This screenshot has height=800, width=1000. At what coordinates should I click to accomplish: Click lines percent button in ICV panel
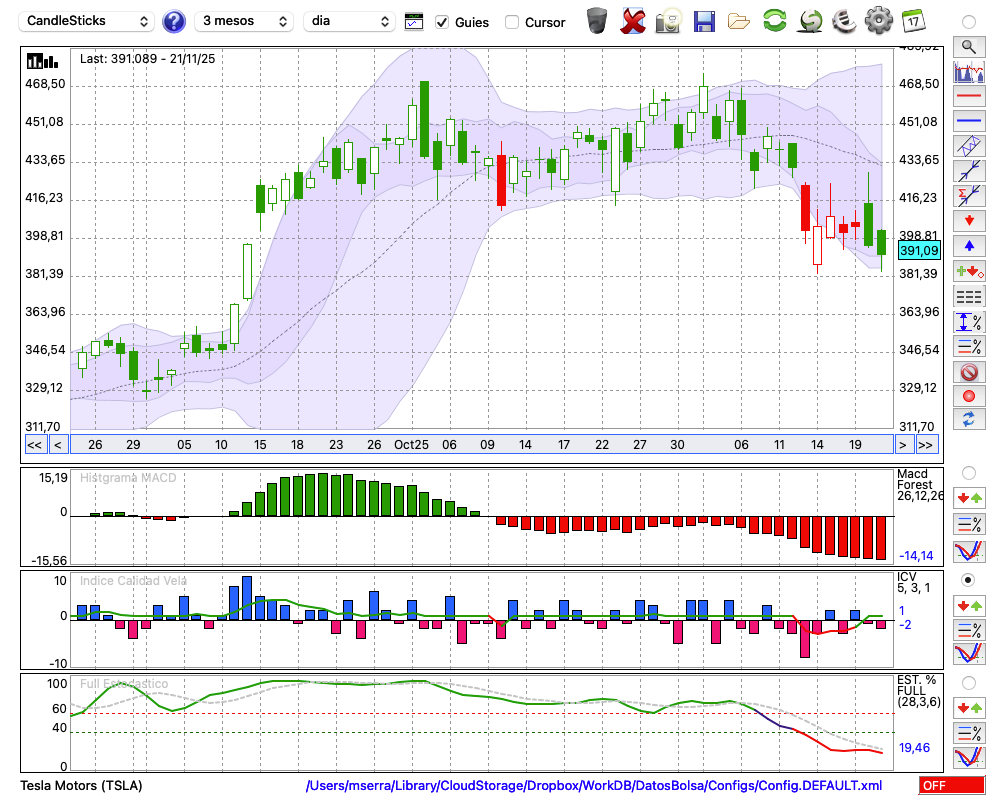[x=969, y=631]
